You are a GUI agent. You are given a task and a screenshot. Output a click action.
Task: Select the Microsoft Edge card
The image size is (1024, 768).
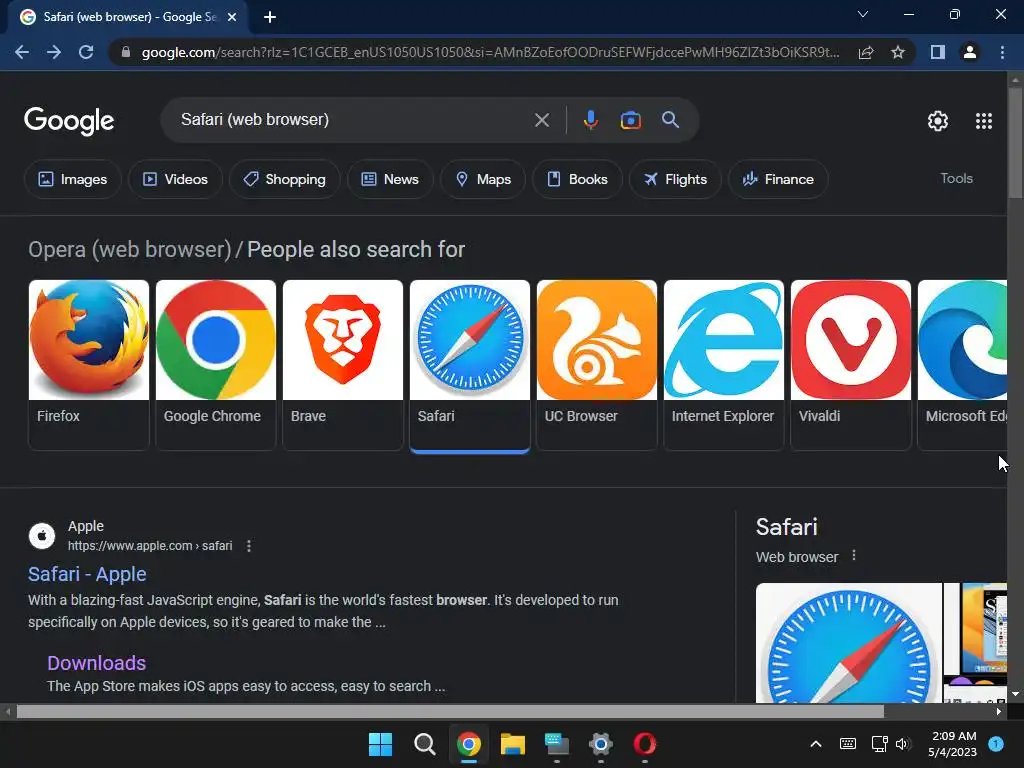pyautogui.click(x=962, y=365)
